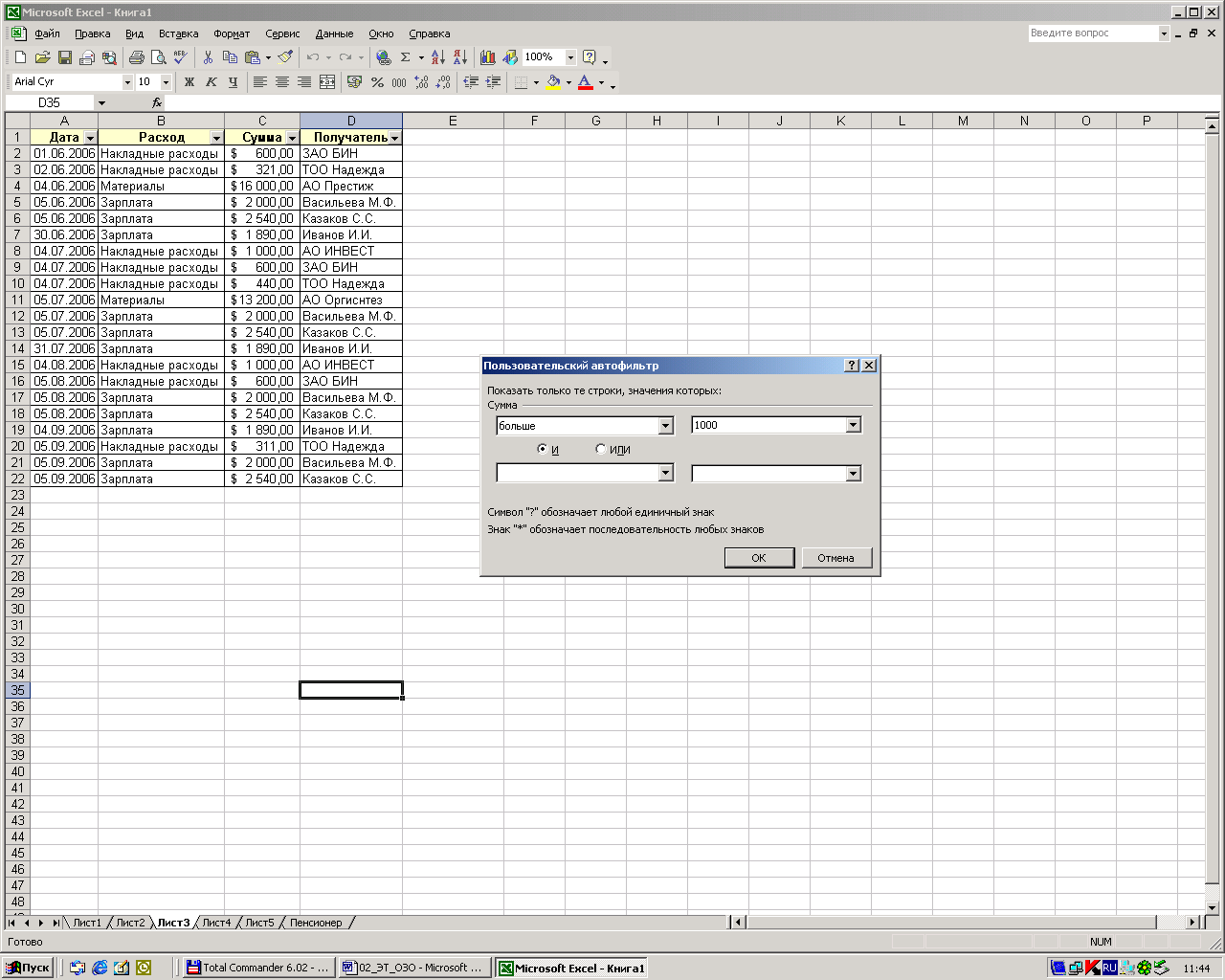
Task: Open the Данные menu
Action: (x=334, y=33)
